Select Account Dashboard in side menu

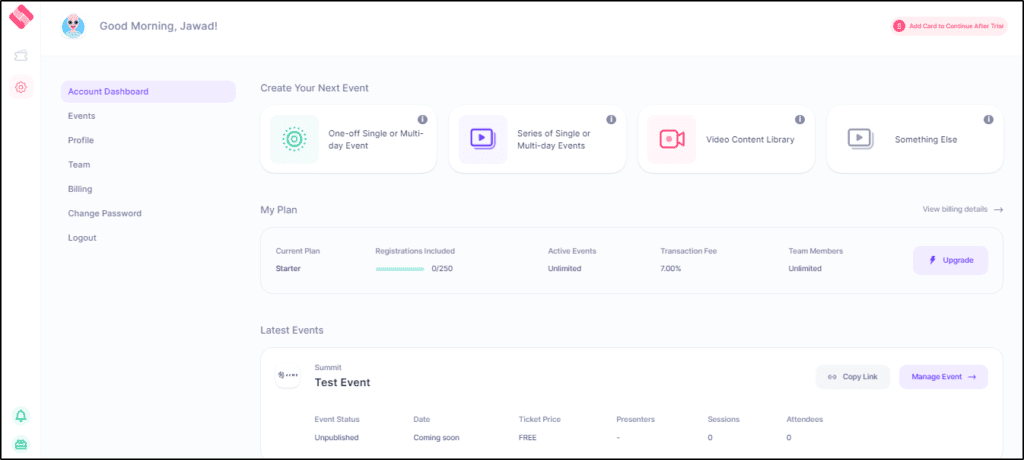[x=148, y=91]
